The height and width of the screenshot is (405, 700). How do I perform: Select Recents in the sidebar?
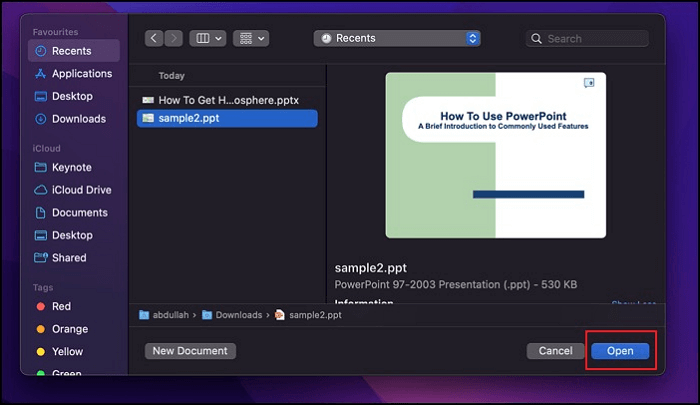tap(74, 51)
